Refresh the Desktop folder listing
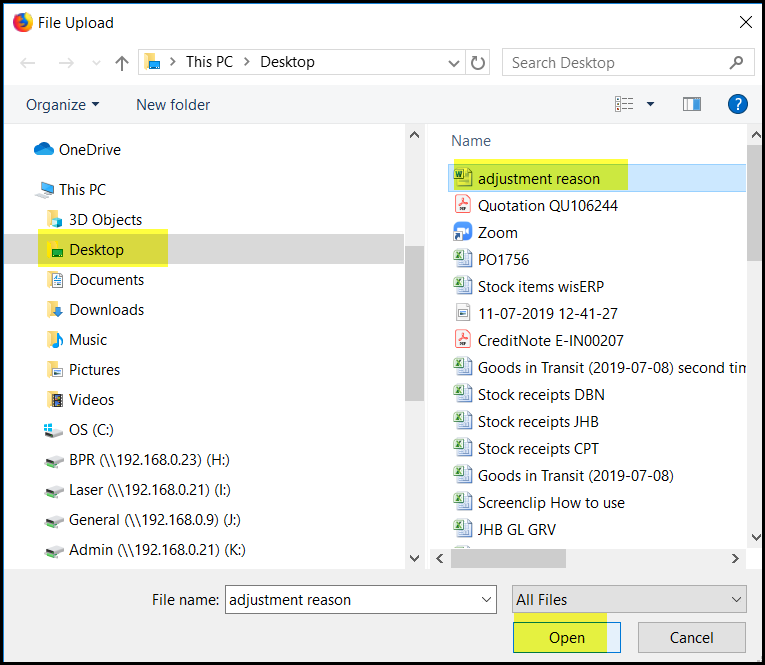765x665 pixels. (x=478, y=62)
